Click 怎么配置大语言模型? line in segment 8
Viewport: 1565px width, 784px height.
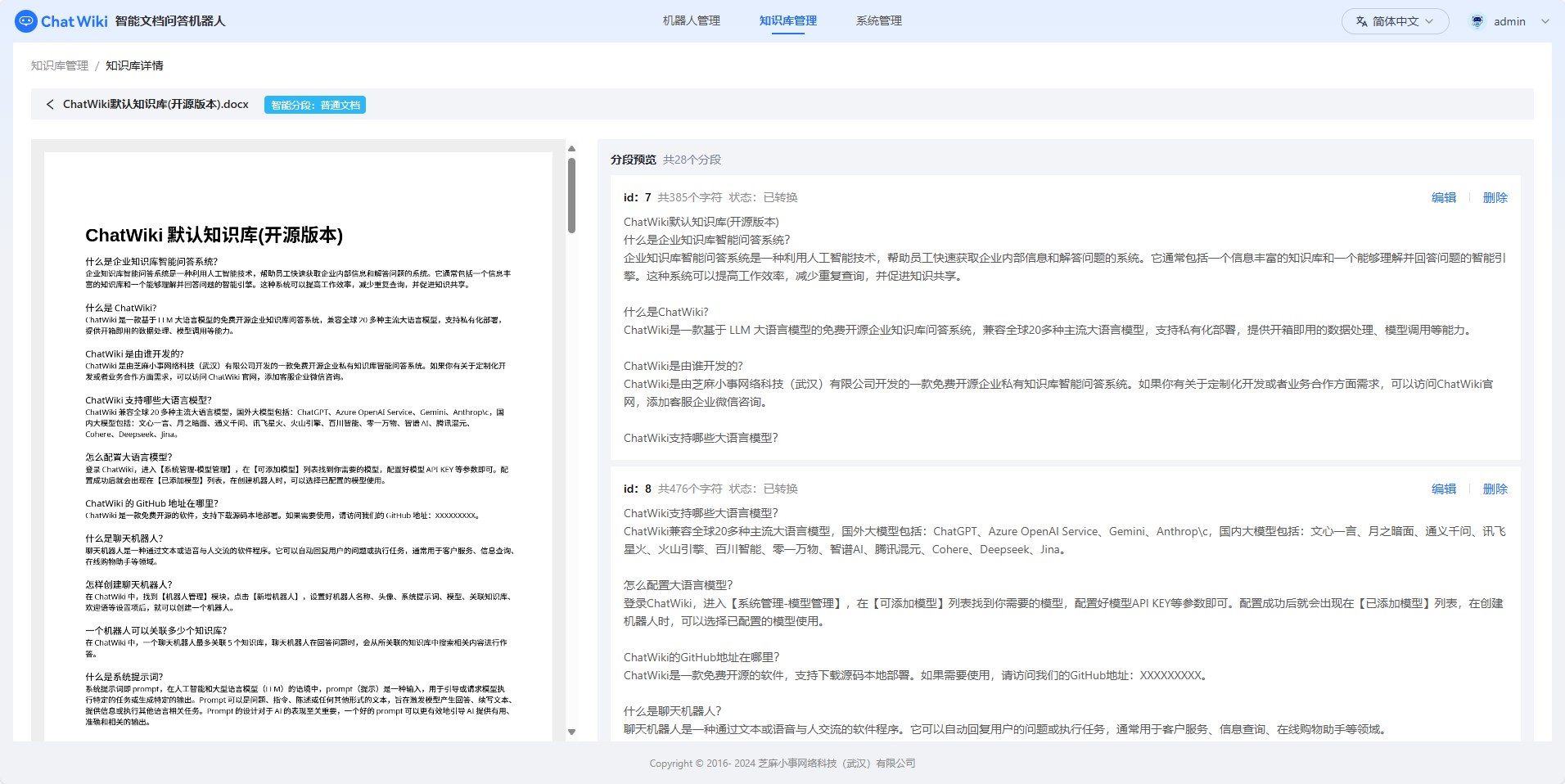679,585
